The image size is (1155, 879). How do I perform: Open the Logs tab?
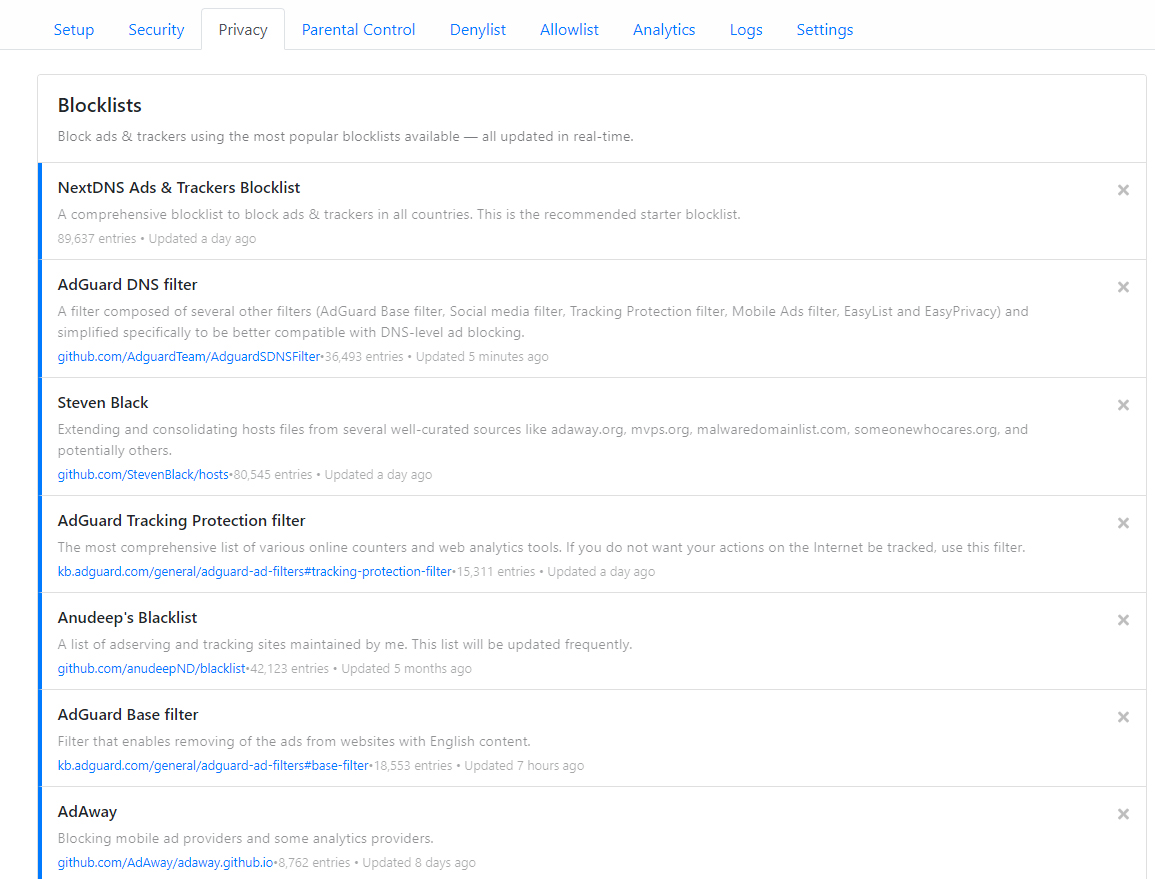coord(746,30)
